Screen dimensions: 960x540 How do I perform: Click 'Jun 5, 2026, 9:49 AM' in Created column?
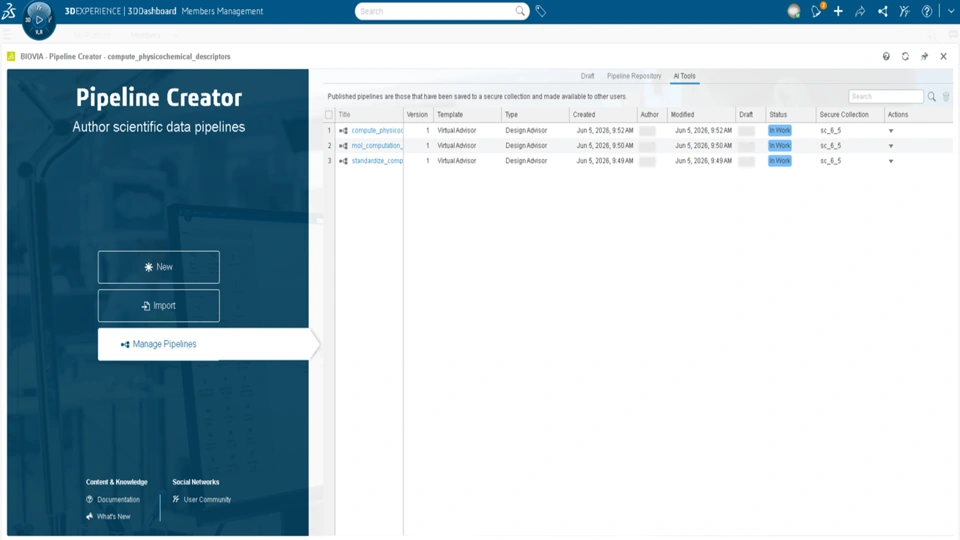605,161
